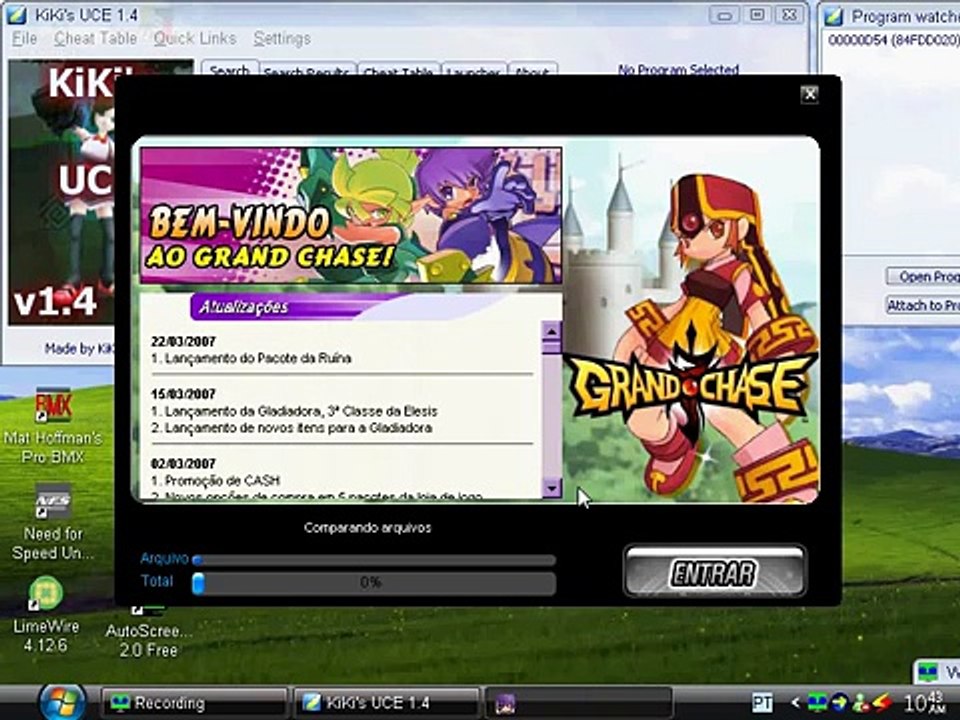Click the bolt-shaped tray icon beside the clock

coord(882,702)
